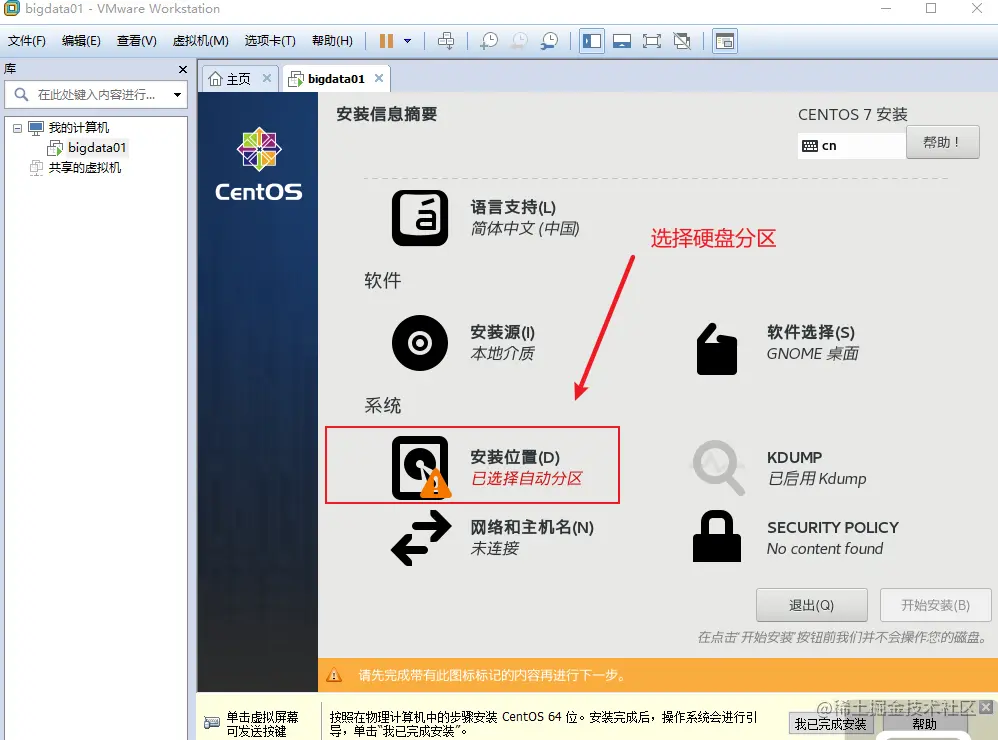Open KDUMP magnifier icon
Screen dimensions: 998x740
tap(719, 468)
